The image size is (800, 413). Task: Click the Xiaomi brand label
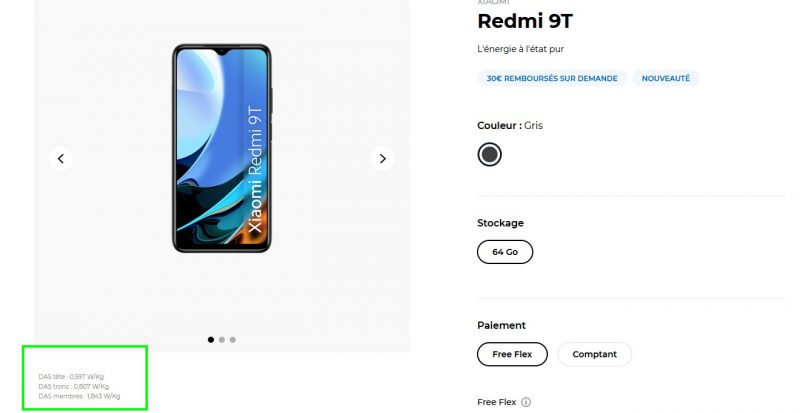pyautogui.click(x=495, y=2)
